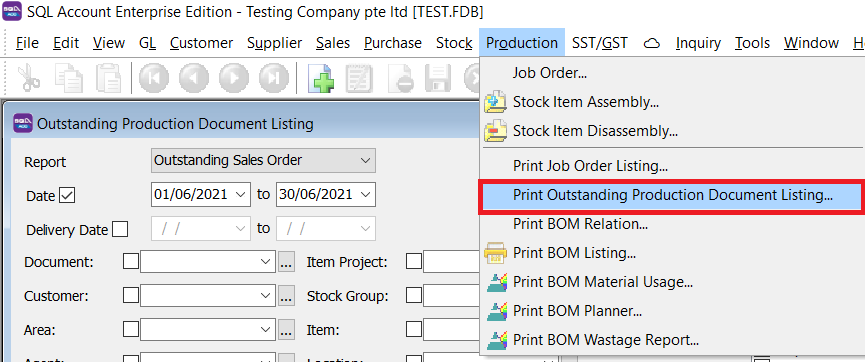The height and width of the screenshot is (362, 865).
Task: Open the Stock menu
Action: coord(454,43)
